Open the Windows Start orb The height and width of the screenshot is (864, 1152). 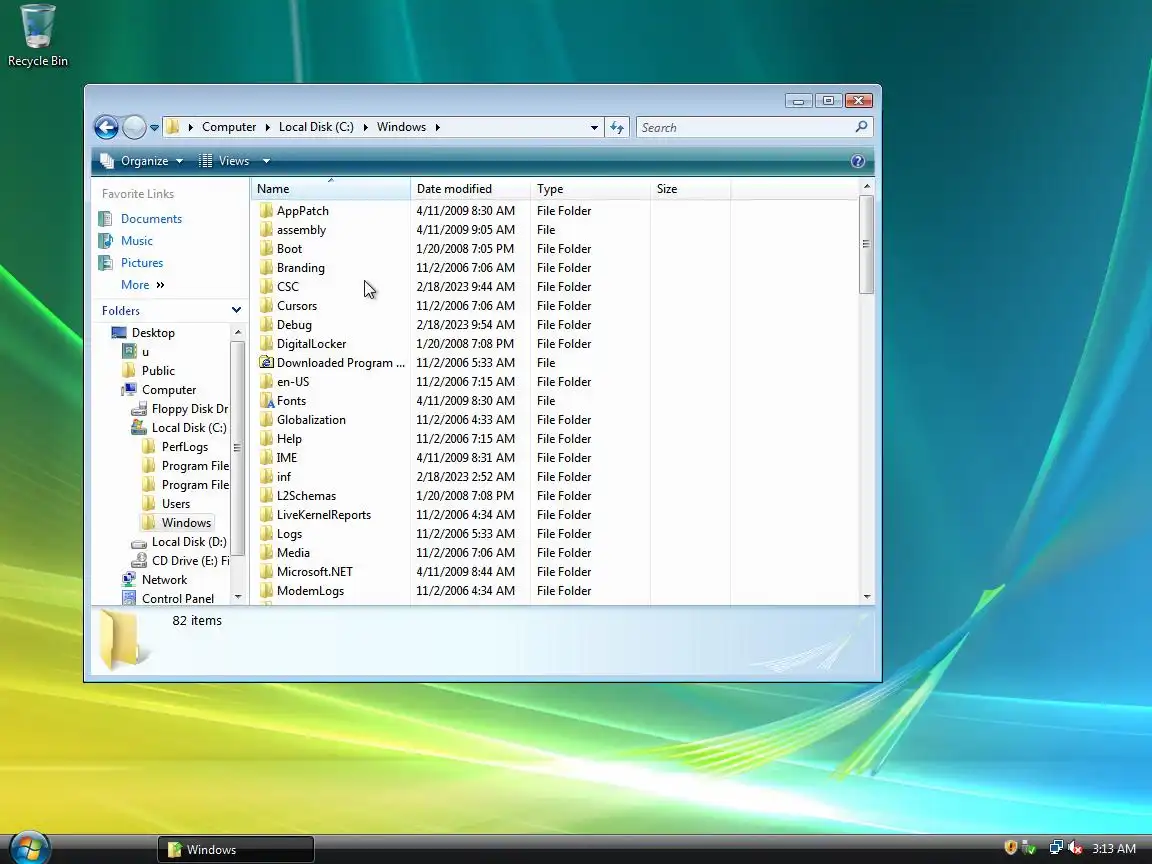[x=30, y=849]
